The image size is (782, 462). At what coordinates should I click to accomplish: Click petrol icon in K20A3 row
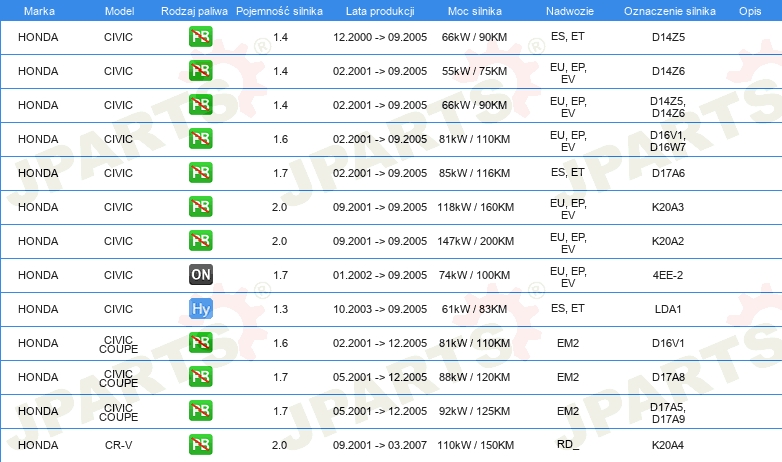point(200,206)
